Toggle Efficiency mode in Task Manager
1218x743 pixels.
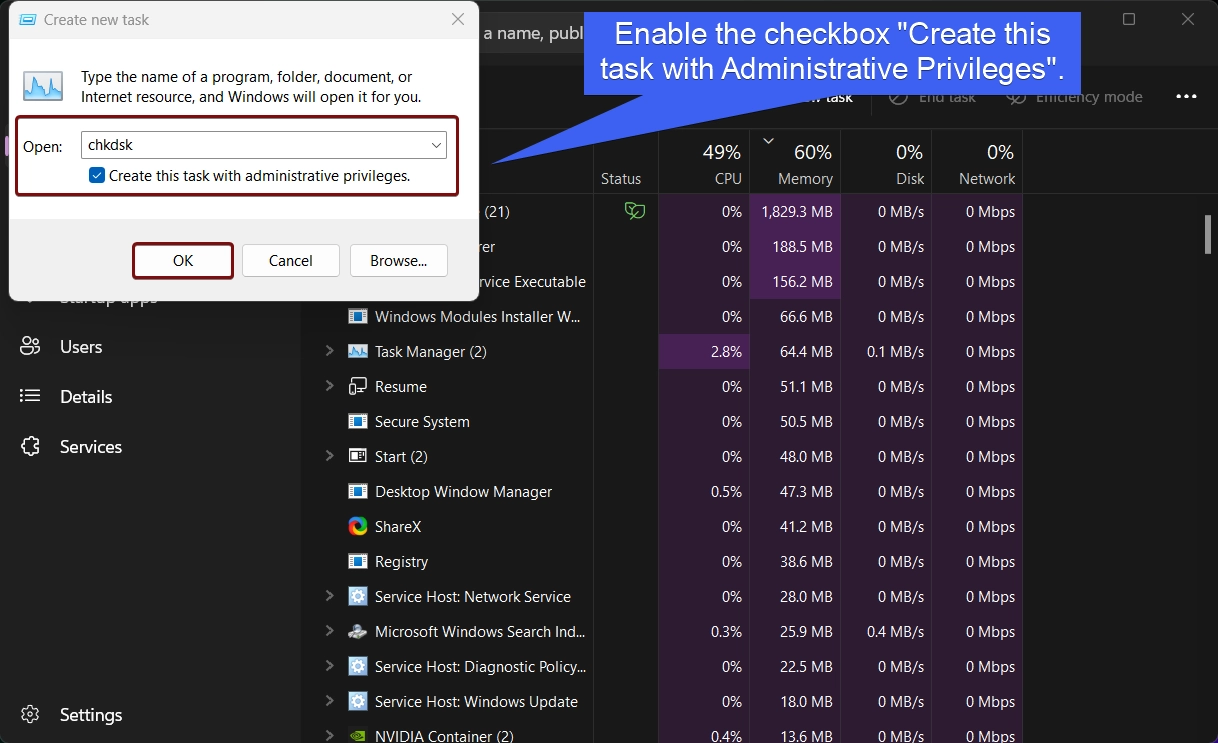tap(1075, 97)
